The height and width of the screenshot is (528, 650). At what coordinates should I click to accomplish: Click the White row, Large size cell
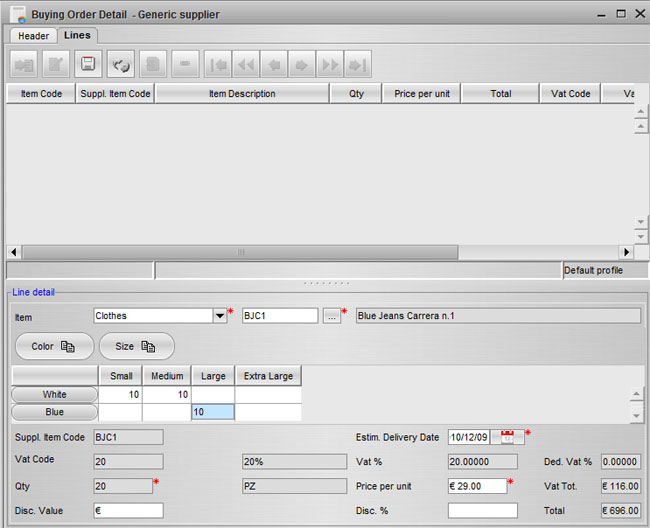click(x=212, y=395)
